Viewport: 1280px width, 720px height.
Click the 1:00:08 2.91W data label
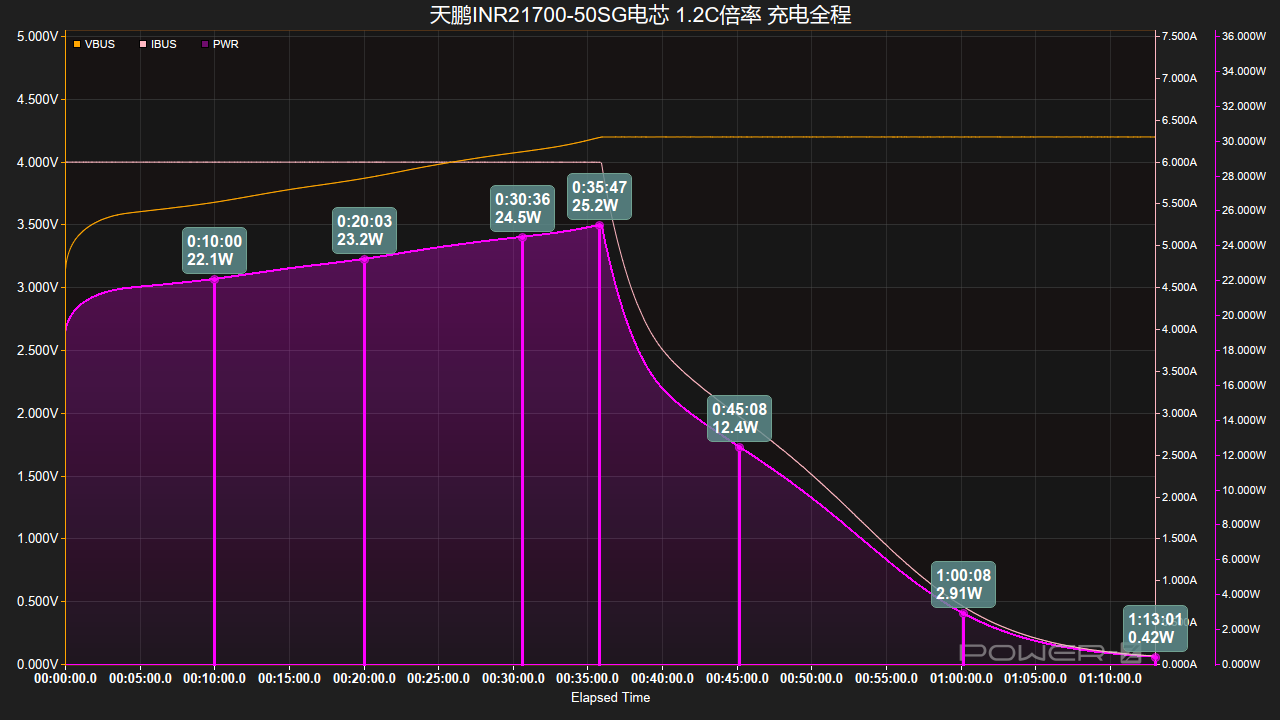[x=963, y=584]
